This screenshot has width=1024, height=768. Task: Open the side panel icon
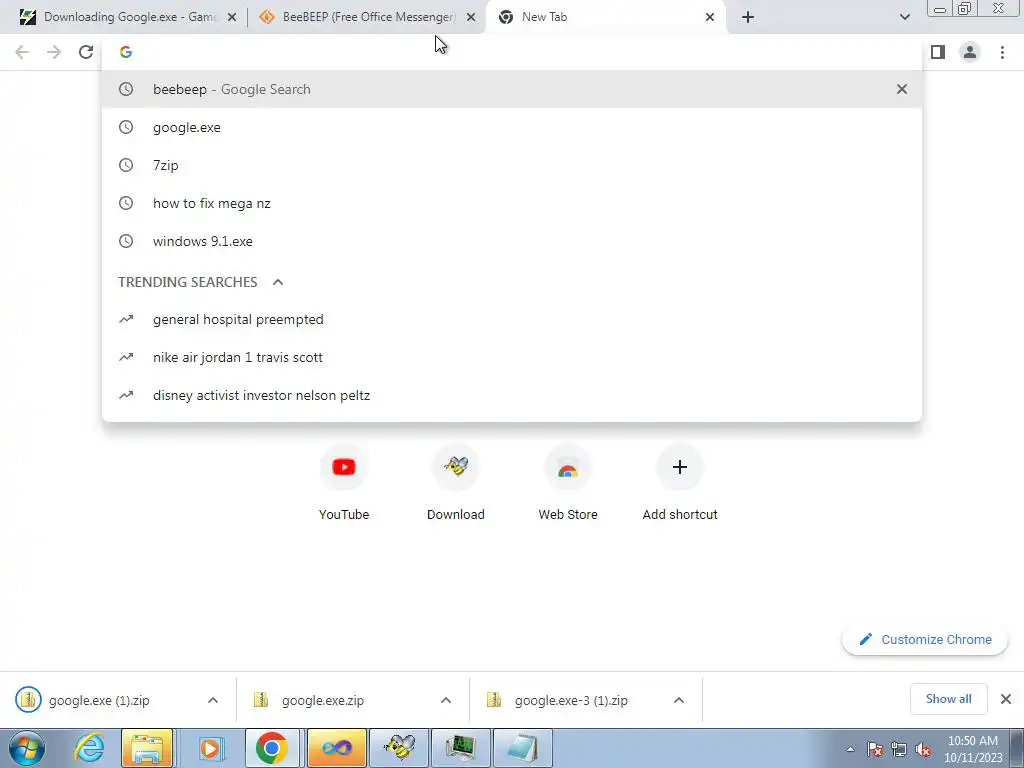[938, 52]
